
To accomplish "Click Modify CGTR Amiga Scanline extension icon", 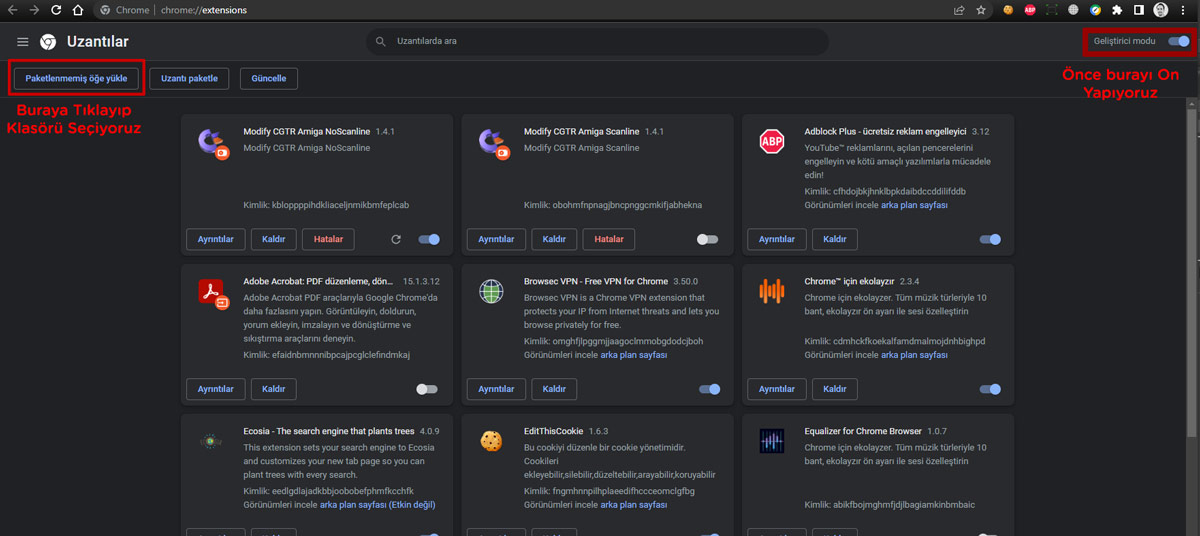I will pyautogui.click(x=494, y=142).
